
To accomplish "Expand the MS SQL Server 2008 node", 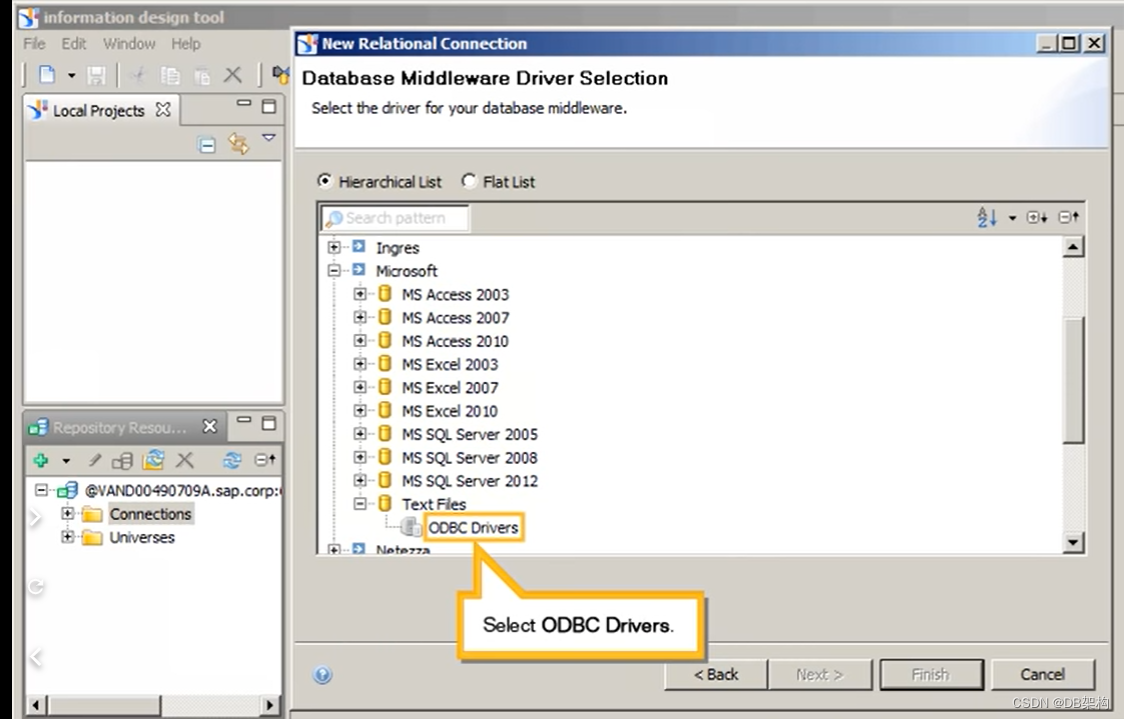I will tap(360, 457).
